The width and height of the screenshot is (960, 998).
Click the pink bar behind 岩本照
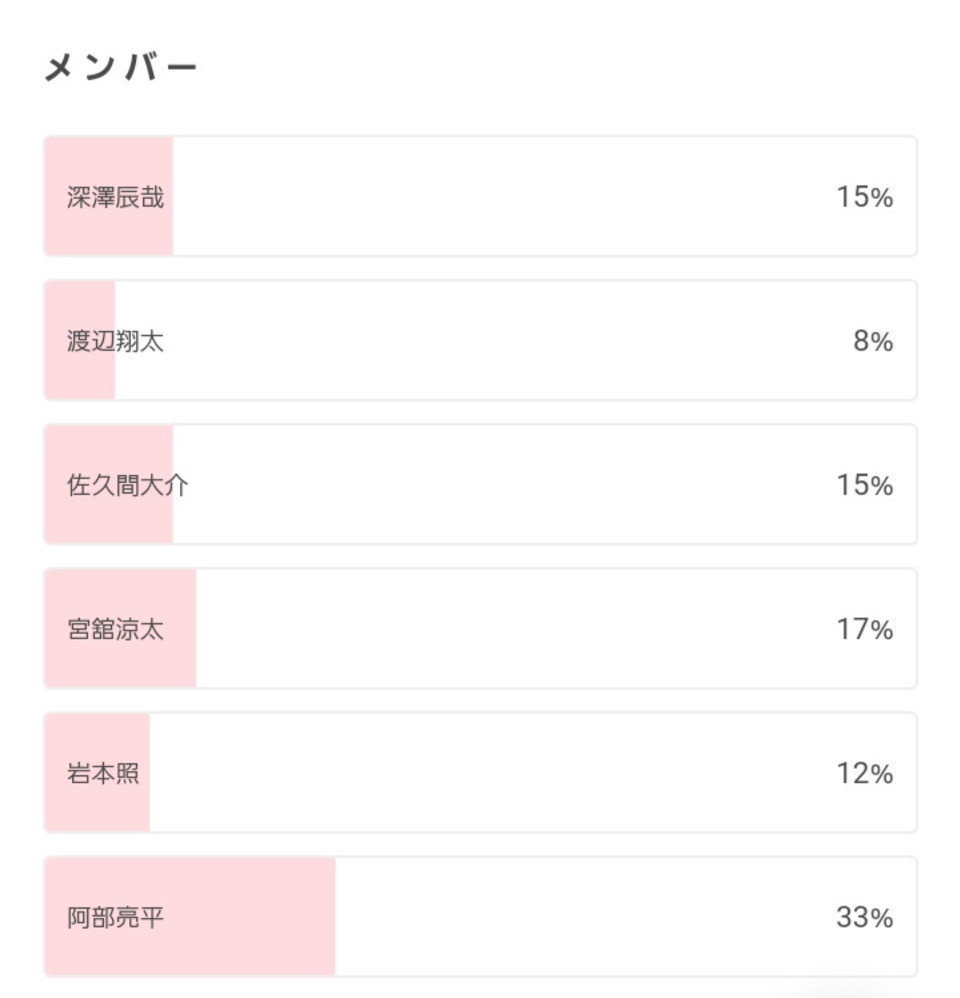(x=97, y=773)
